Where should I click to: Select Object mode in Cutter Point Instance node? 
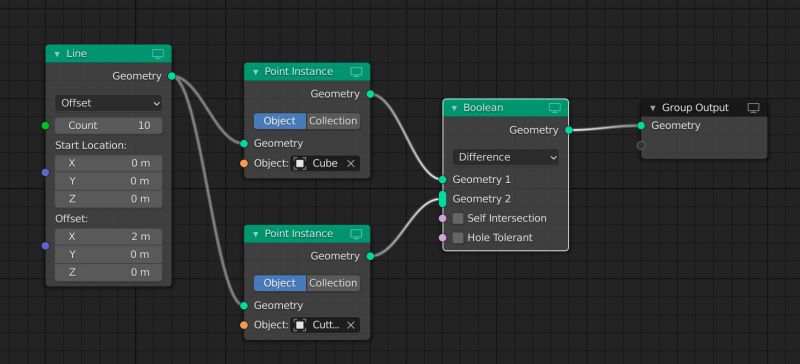(x=280, y=283)
